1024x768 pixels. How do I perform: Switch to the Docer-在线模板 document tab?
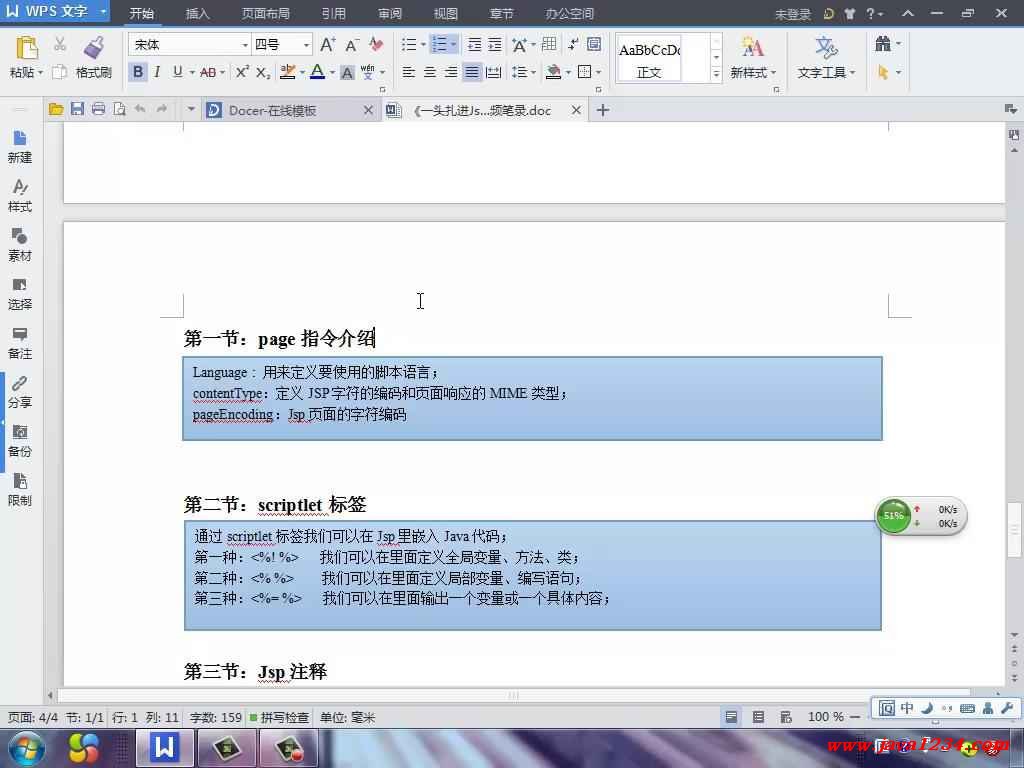pyautogui.click(x=272, y=110)
